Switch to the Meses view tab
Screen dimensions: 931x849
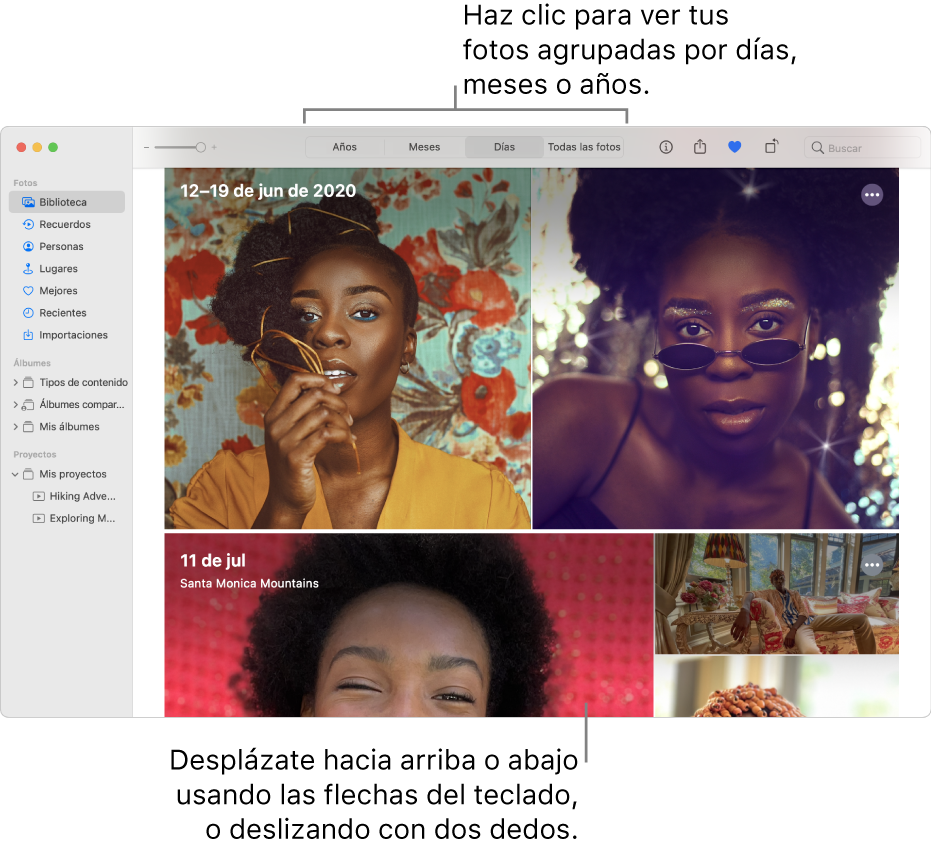click(x=424, y=147)
